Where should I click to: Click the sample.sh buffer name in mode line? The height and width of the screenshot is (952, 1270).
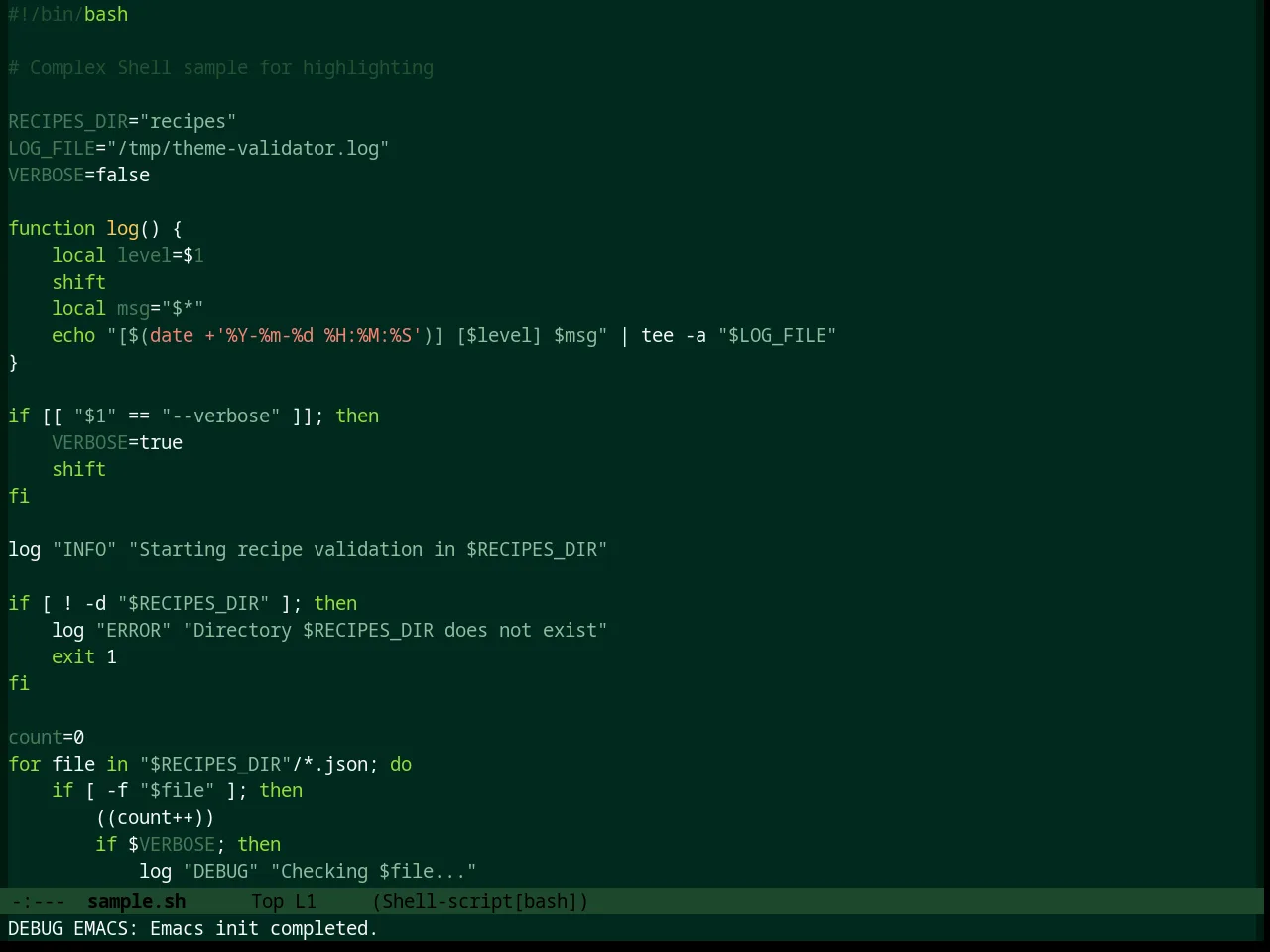coord(136,901)
